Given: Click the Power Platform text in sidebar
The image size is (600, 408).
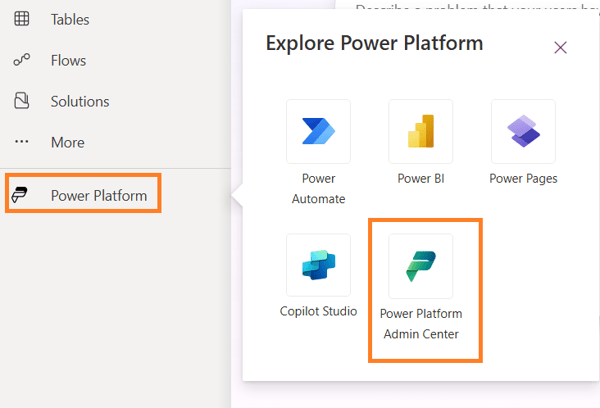Looking at the screenshot, I should tap(99, 195).
